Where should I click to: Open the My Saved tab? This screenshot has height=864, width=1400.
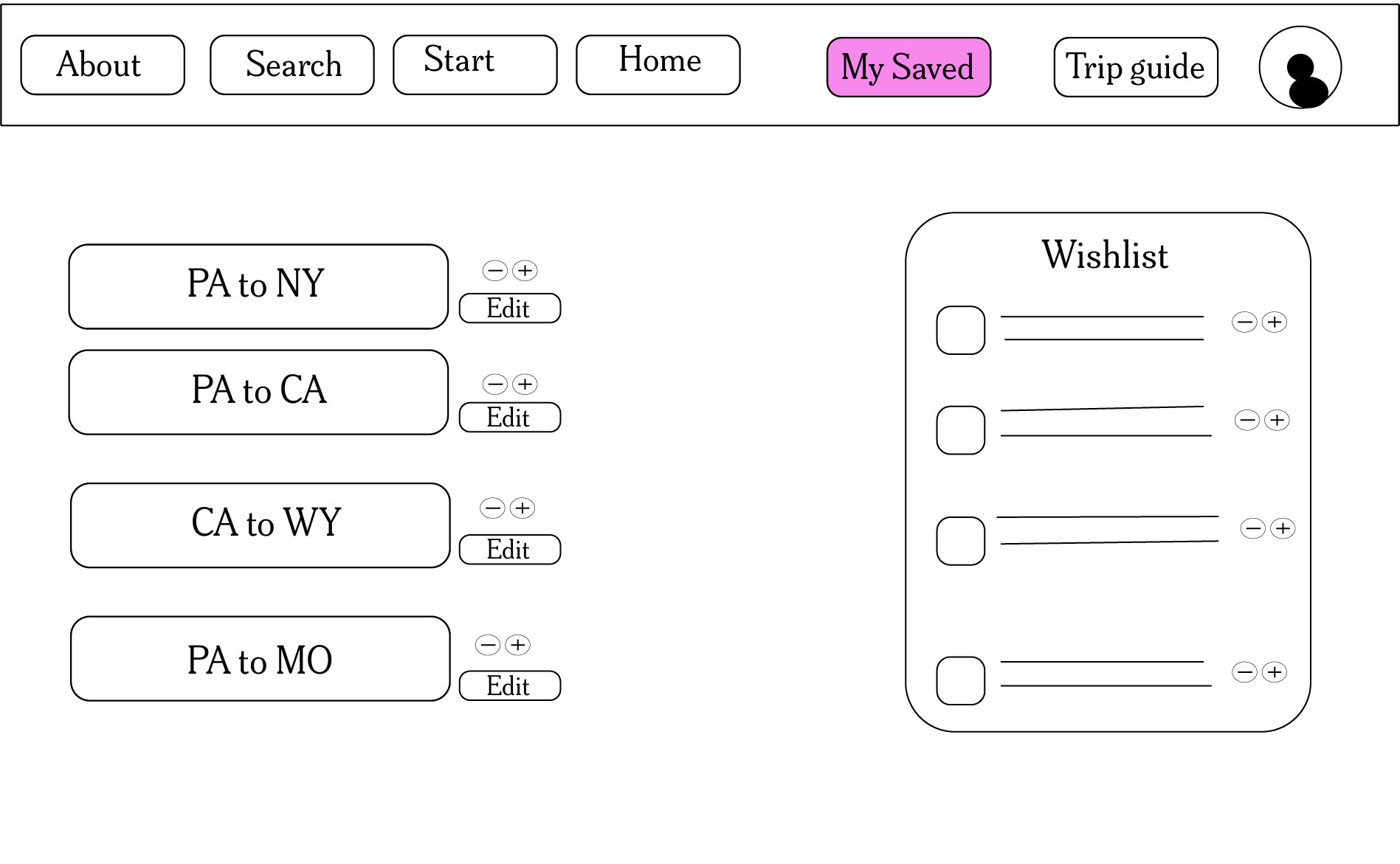pos(908,67)
